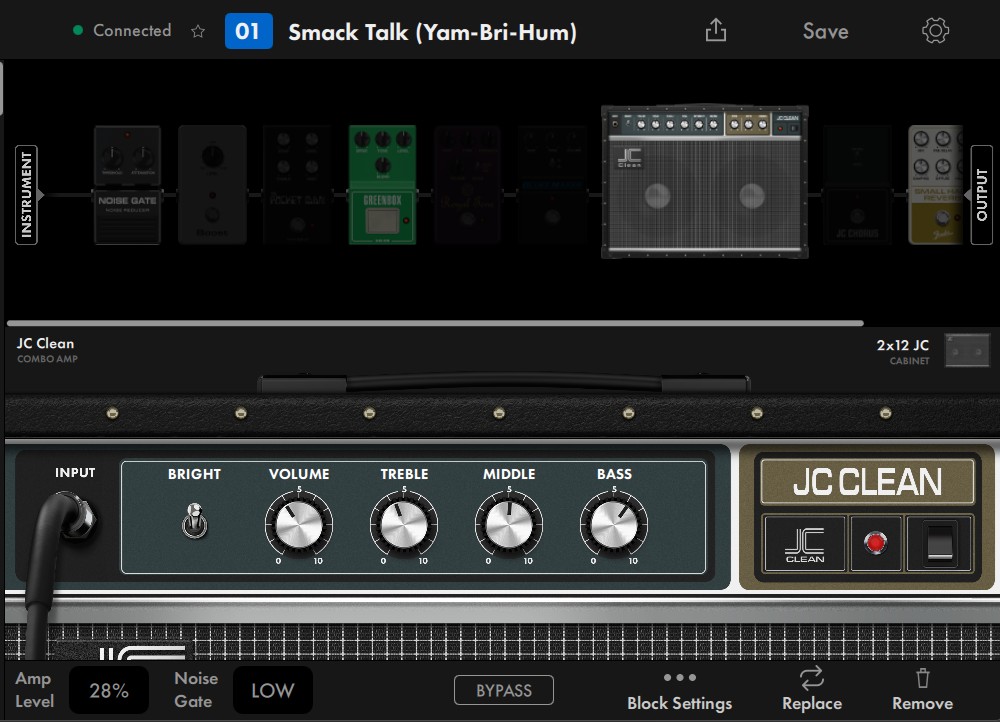Click the 2x12 JC cabinet thumbnail
Screen dimensions: 1000x722
[x=967, y=350]
